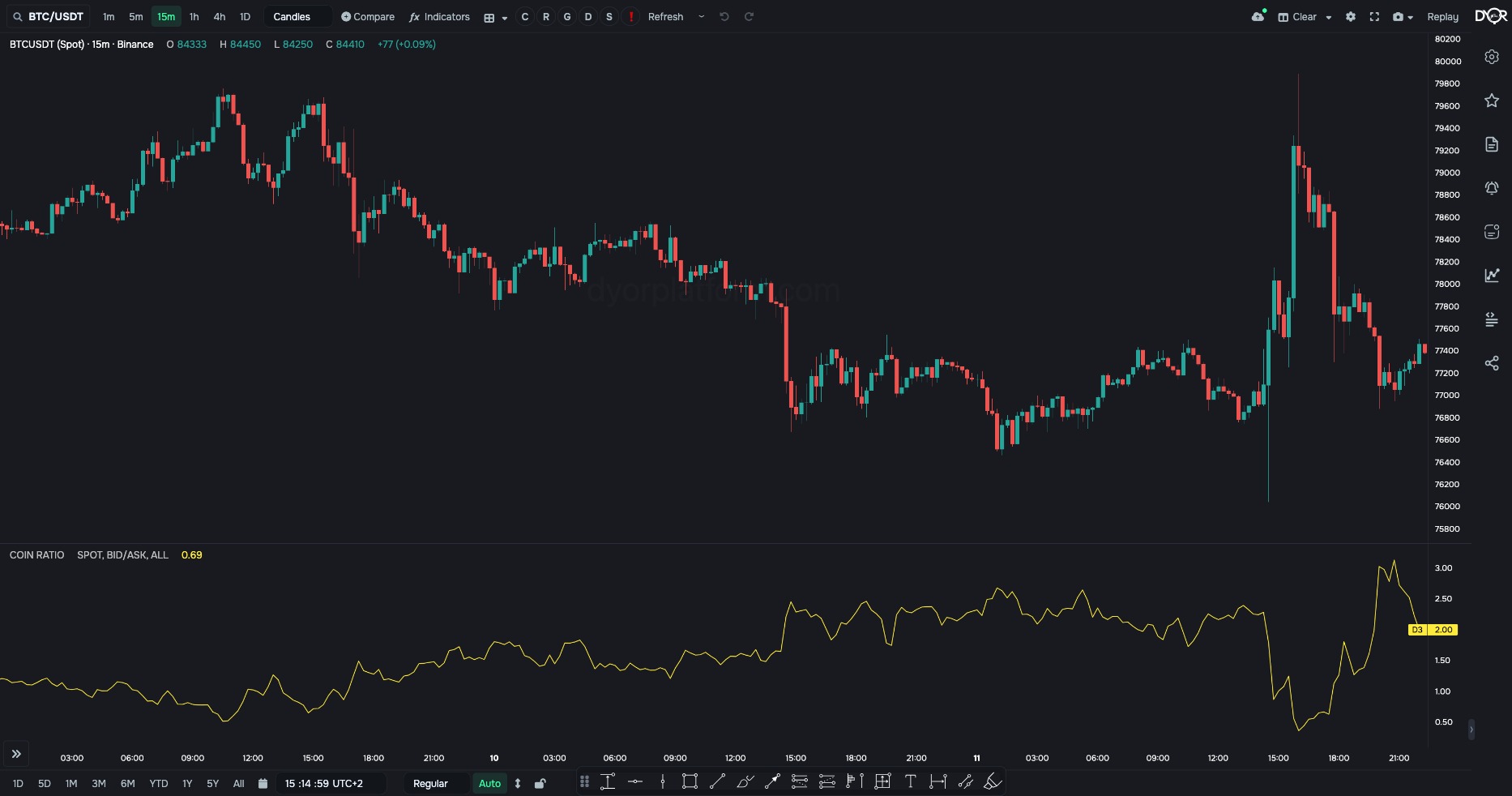Select the vertical line tool
The image size is (1512, 796).
point(663,781)
